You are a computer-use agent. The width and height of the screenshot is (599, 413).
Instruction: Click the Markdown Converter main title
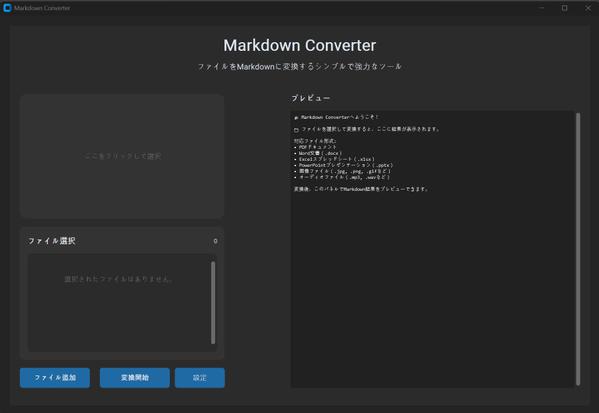300,45
